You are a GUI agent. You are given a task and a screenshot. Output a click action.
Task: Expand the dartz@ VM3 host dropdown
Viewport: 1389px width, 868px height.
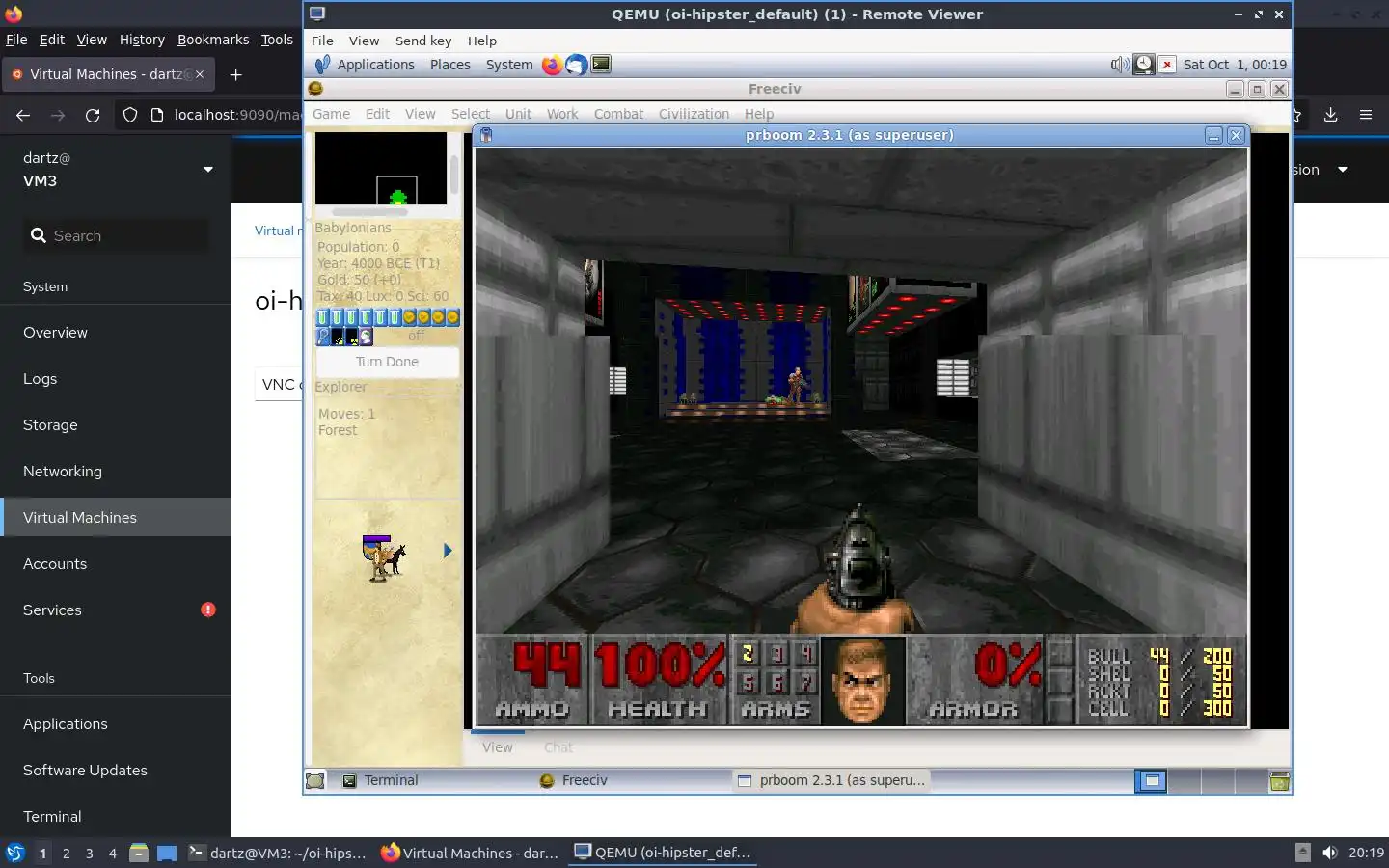pos(208,170)
